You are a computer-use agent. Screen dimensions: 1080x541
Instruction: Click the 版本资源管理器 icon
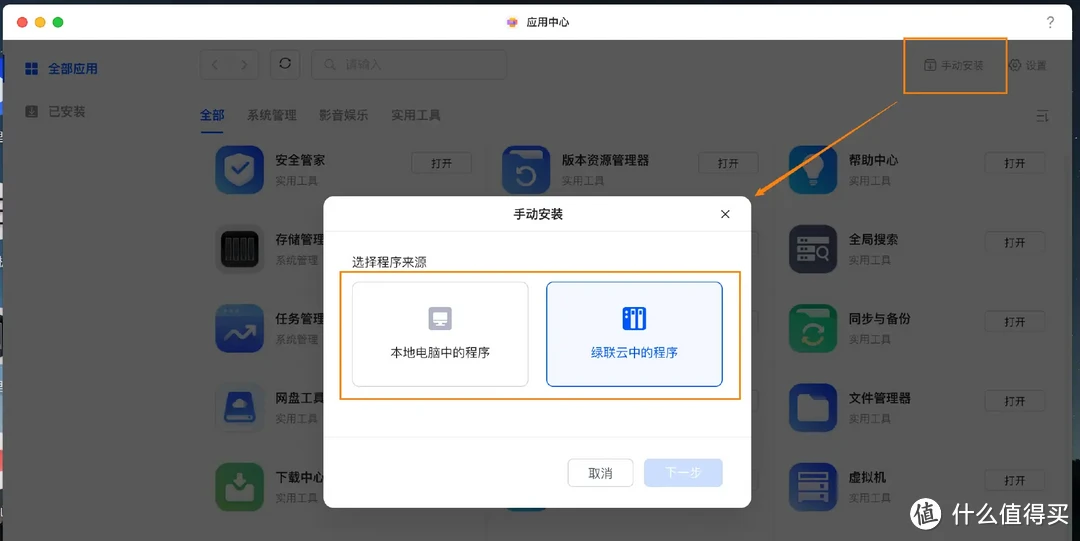coord(526,170)
